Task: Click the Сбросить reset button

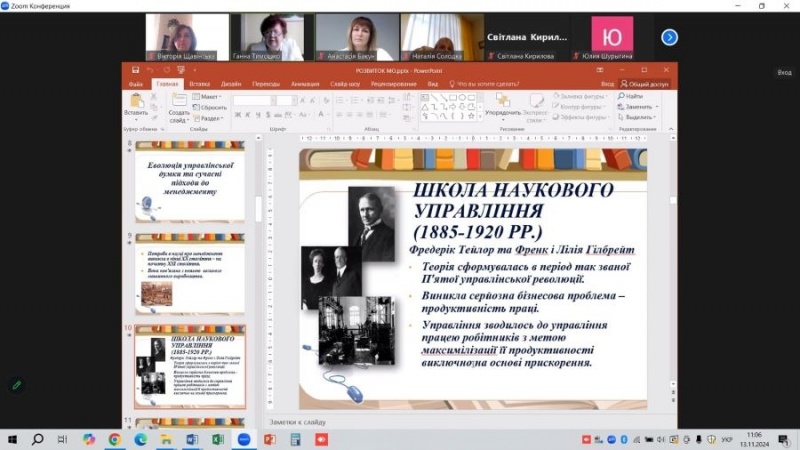Action: pos(212,107)
